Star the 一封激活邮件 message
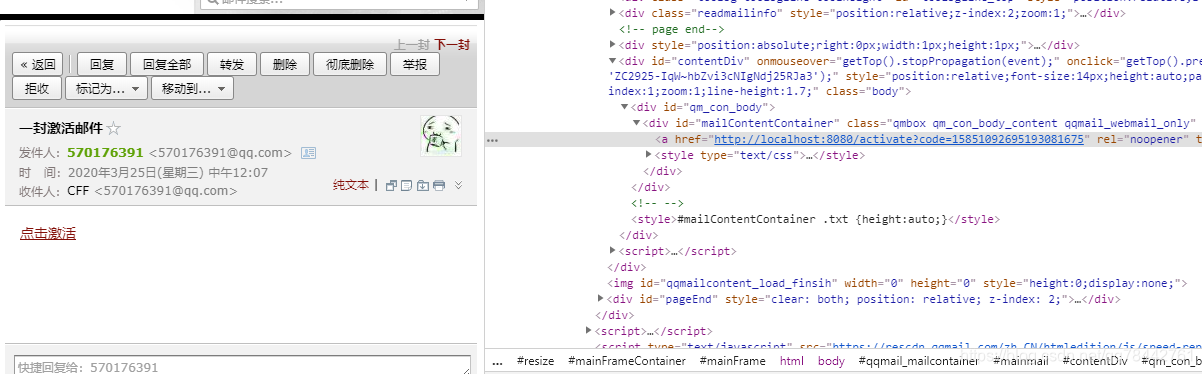1202x374 pixels. [114, 128]
